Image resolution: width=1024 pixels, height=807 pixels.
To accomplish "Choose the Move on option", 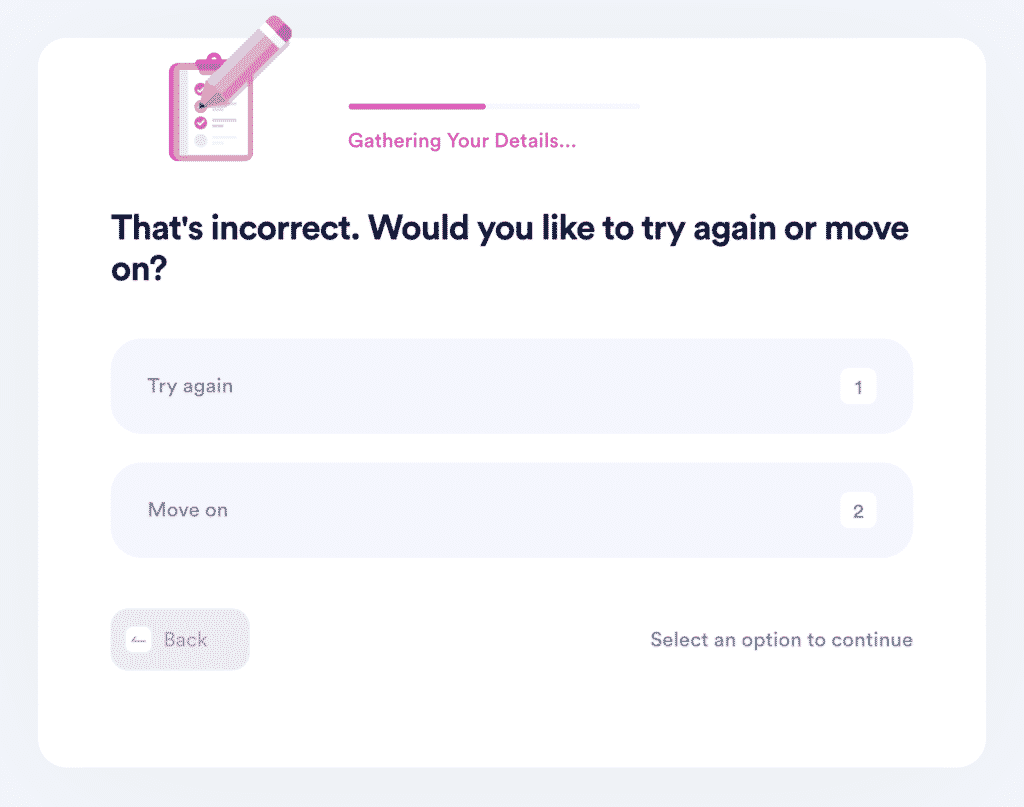I will point(511,510).
